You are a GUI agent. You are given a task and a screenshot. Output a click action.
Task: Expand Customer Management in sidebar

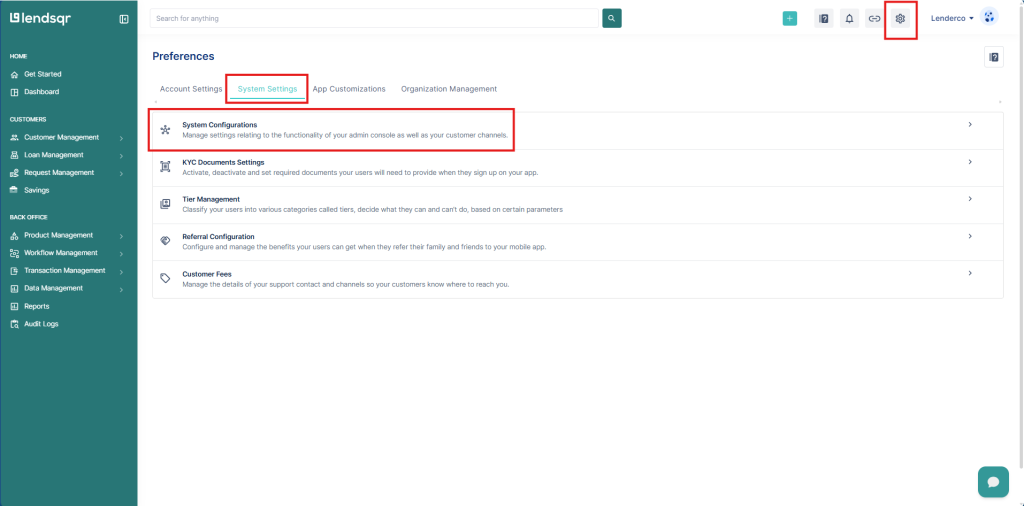(x=61, y=137)
